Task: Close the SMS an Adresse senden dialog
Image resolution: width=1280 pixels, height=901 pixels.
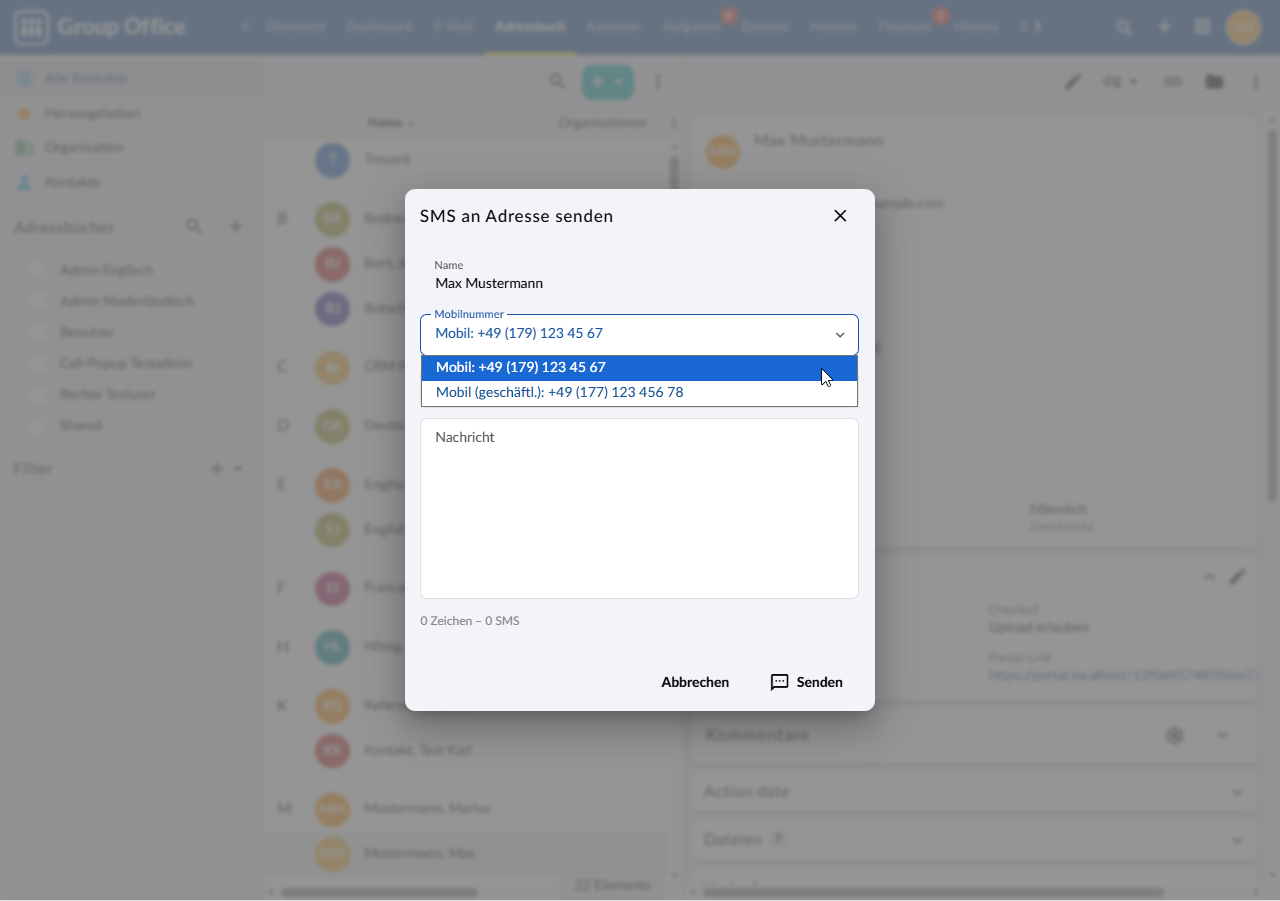Action: 840,216
